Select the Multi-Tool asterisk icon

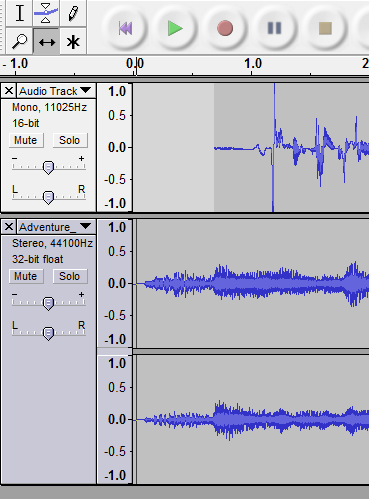(x=73, y=41)
